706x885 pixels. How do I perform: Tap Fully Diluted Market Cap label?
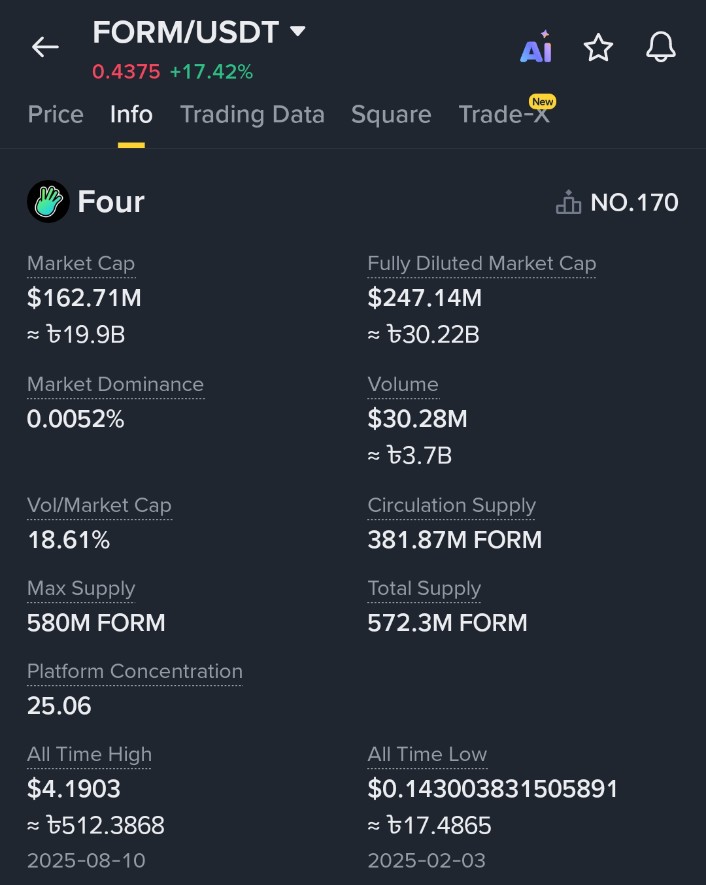tap(481, 264)
